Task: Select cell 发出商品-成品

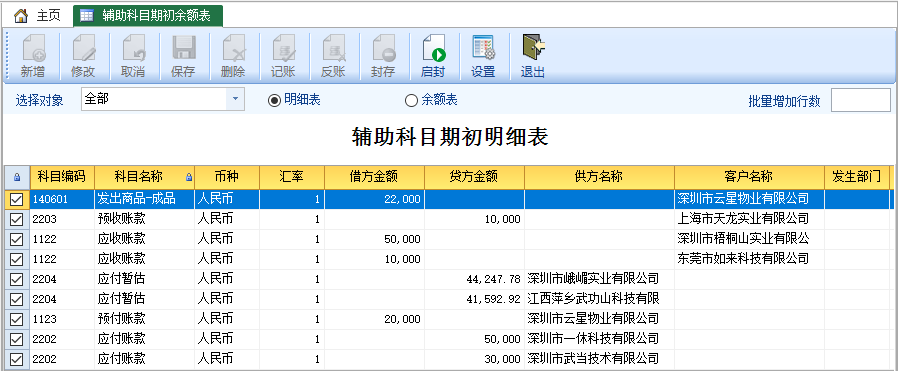Action: click(144, 199)
